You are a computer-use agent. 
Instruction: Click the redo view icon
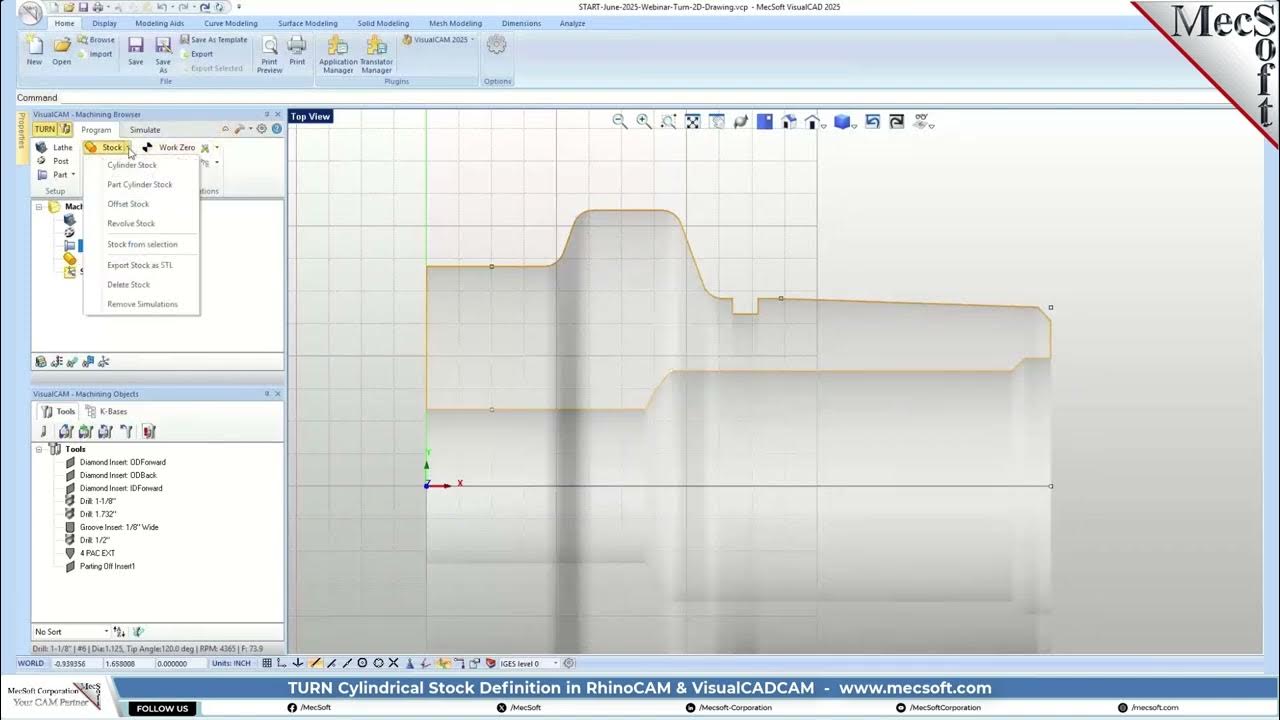click(x=896, y=121)
